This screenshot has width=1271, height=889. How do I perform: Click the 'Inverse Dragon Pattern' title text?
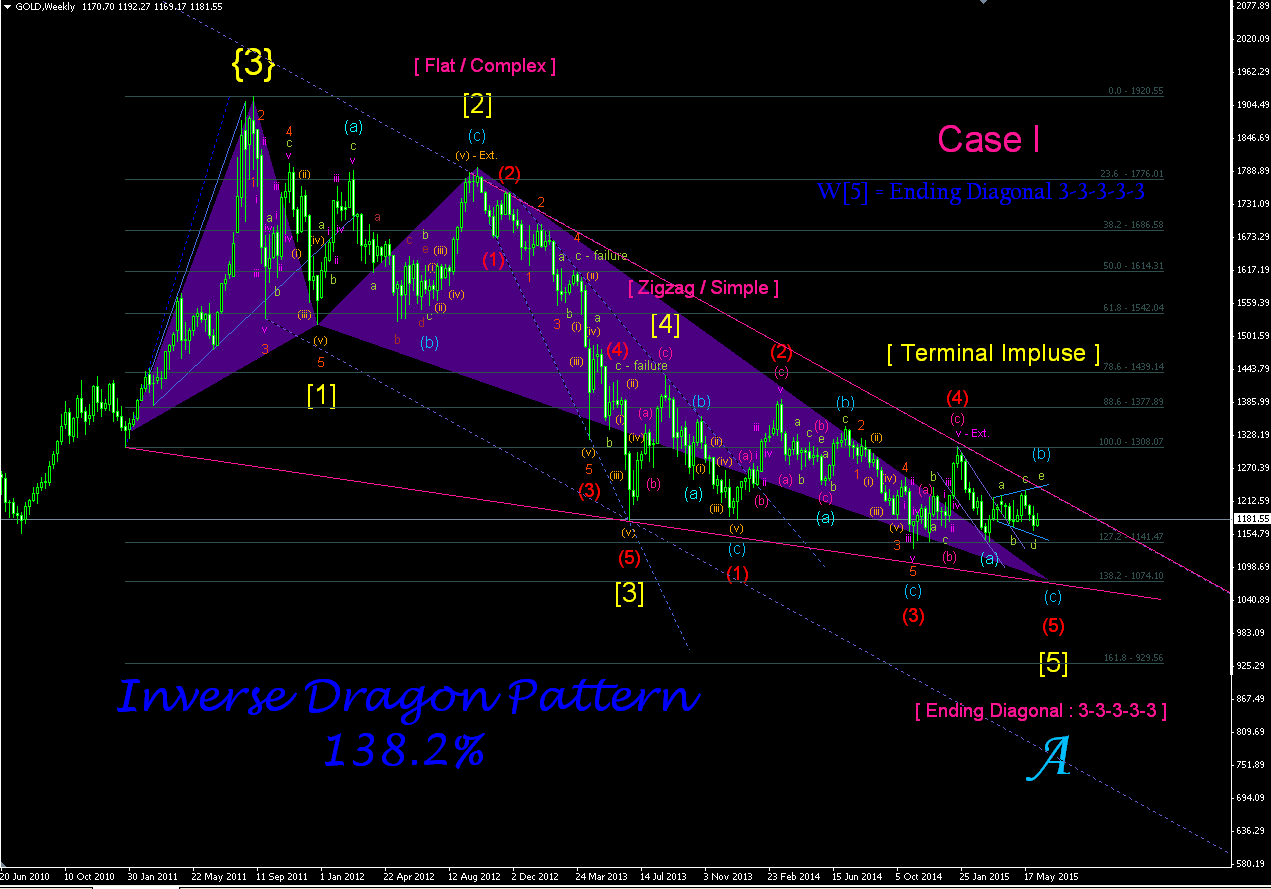pyautogui.click(x=408, y=697)
